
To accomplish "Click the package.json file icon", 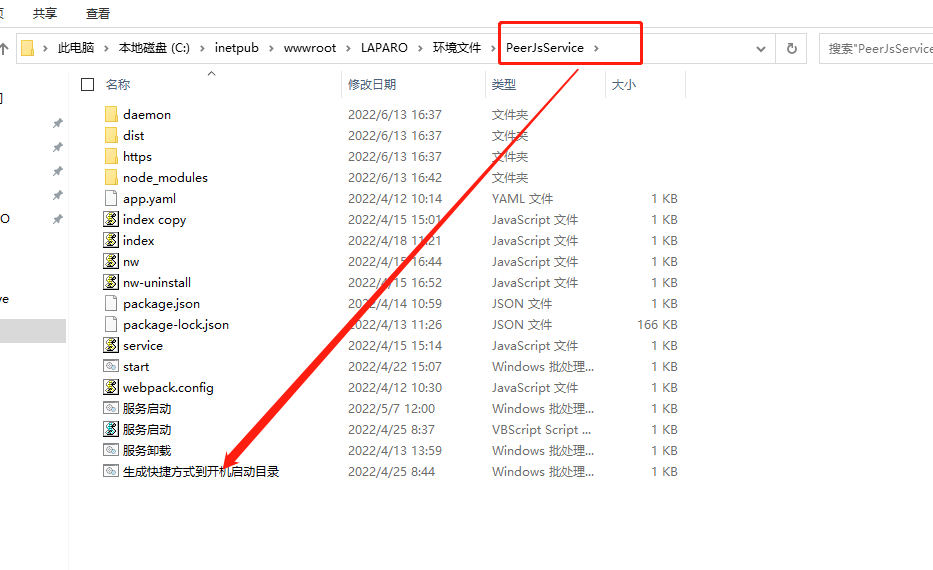I will point(111,303).
